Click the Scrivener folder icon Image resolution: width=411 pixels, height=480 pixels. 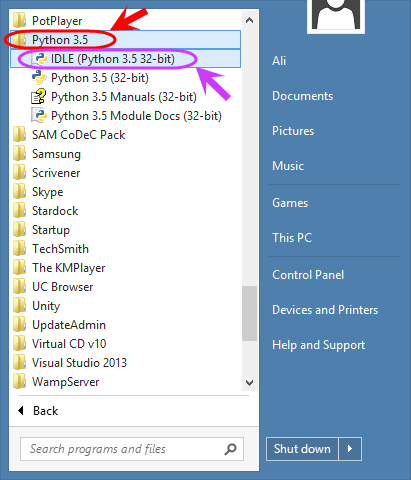point(19,173)
